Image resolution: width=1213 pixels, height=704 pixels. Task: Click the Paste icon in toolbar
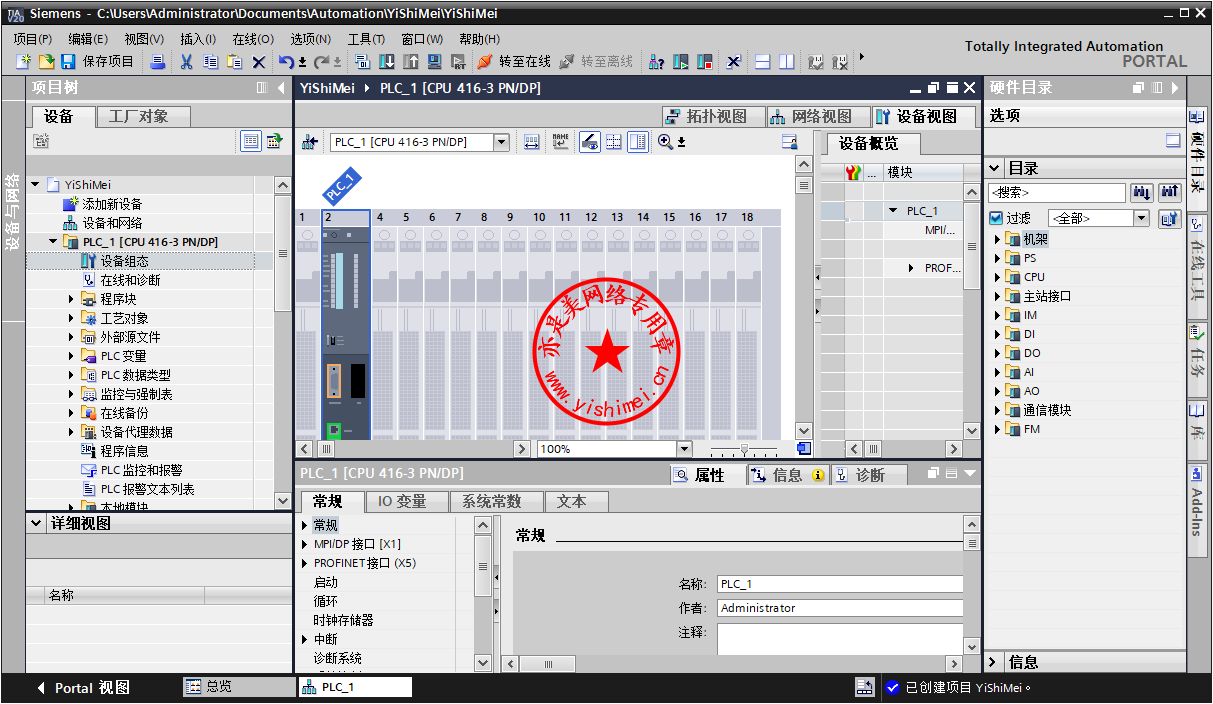coord(234,62)
